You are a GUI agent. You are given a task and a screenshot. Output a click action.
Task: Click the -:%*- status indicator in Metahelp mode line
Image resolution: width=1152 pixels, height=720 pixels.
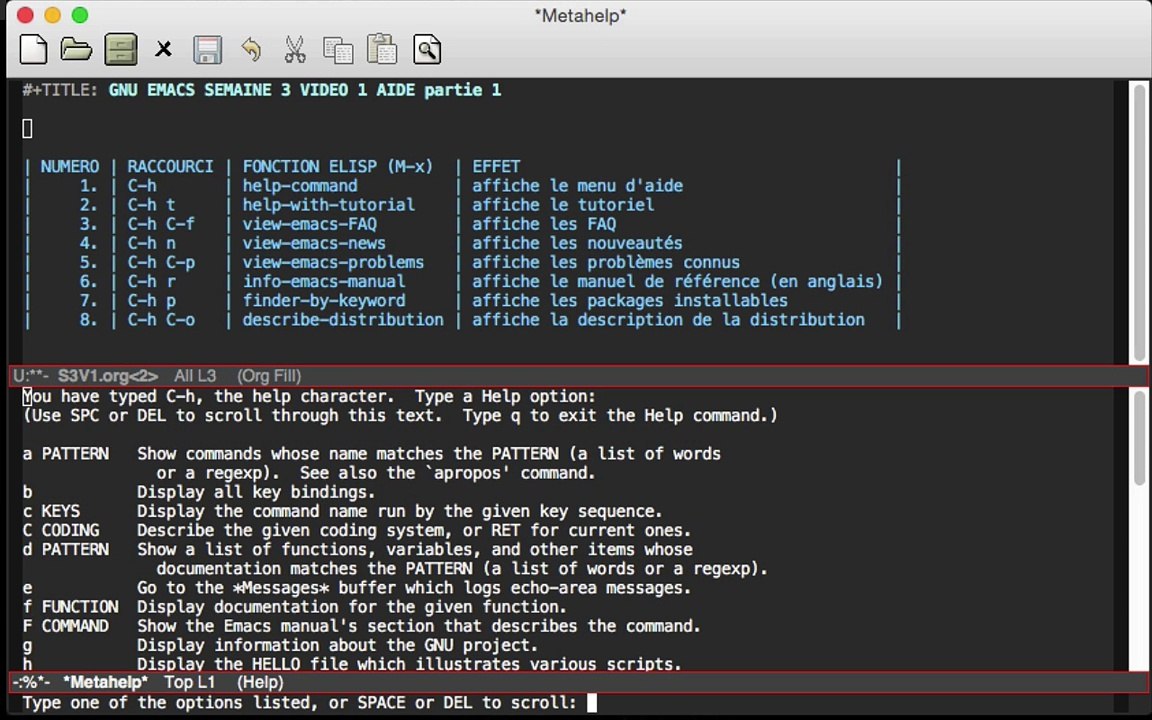(x=31, y=683)
